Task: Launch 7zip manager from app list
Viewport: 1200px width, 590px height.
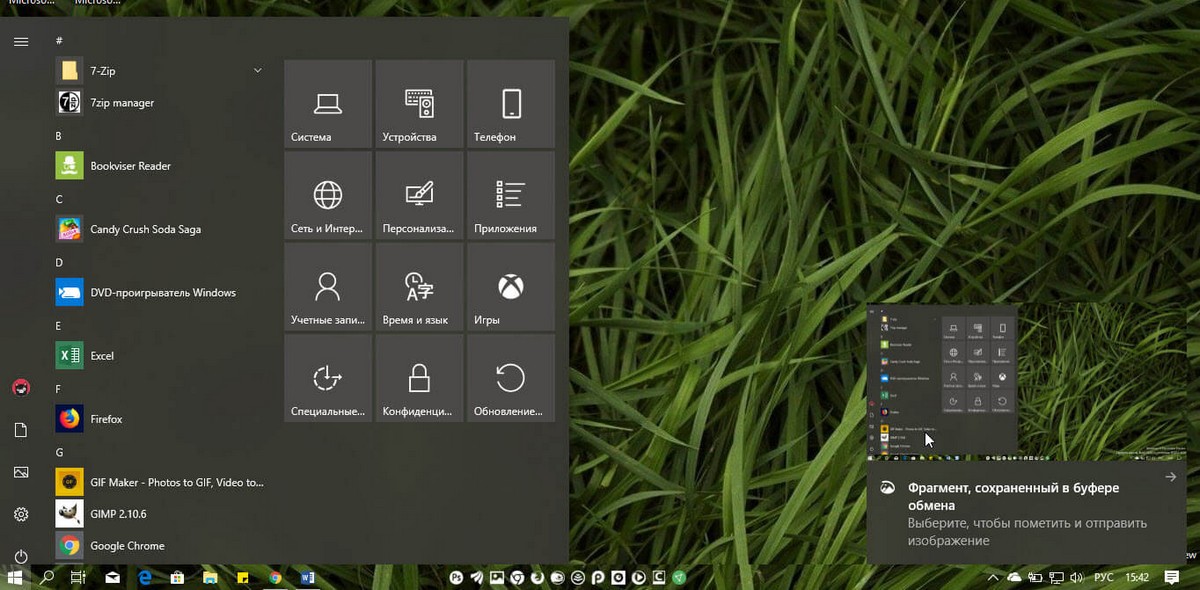Action: click(161, 102)
